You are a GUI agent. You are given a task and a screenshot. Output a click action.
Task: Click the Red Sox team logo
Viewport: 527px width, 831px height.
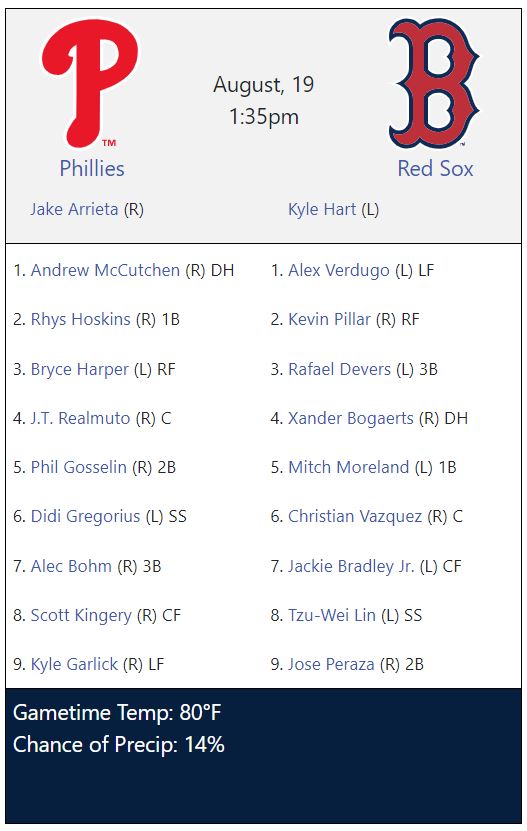point(434,84)
